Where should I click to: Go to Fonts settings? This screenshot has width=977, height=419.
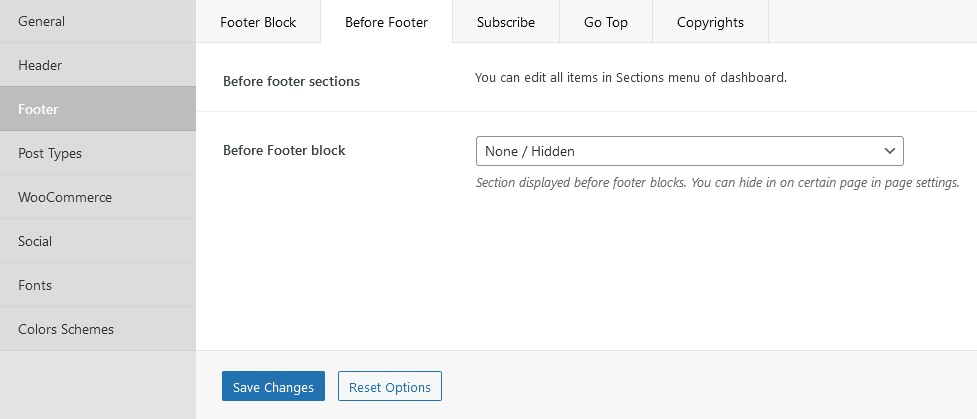pyautogui.click(x=98, y=285)
